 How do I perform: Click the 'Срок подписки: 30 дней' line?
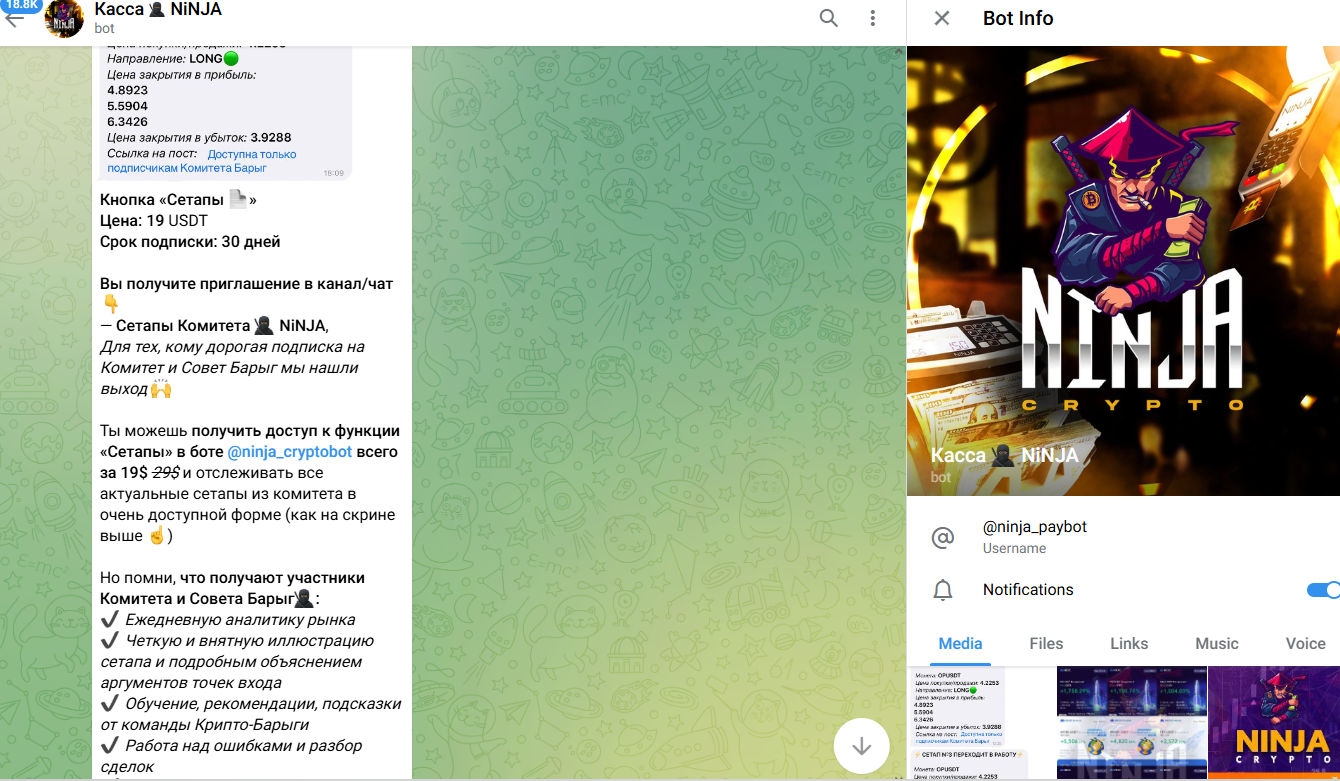[190, 242]
